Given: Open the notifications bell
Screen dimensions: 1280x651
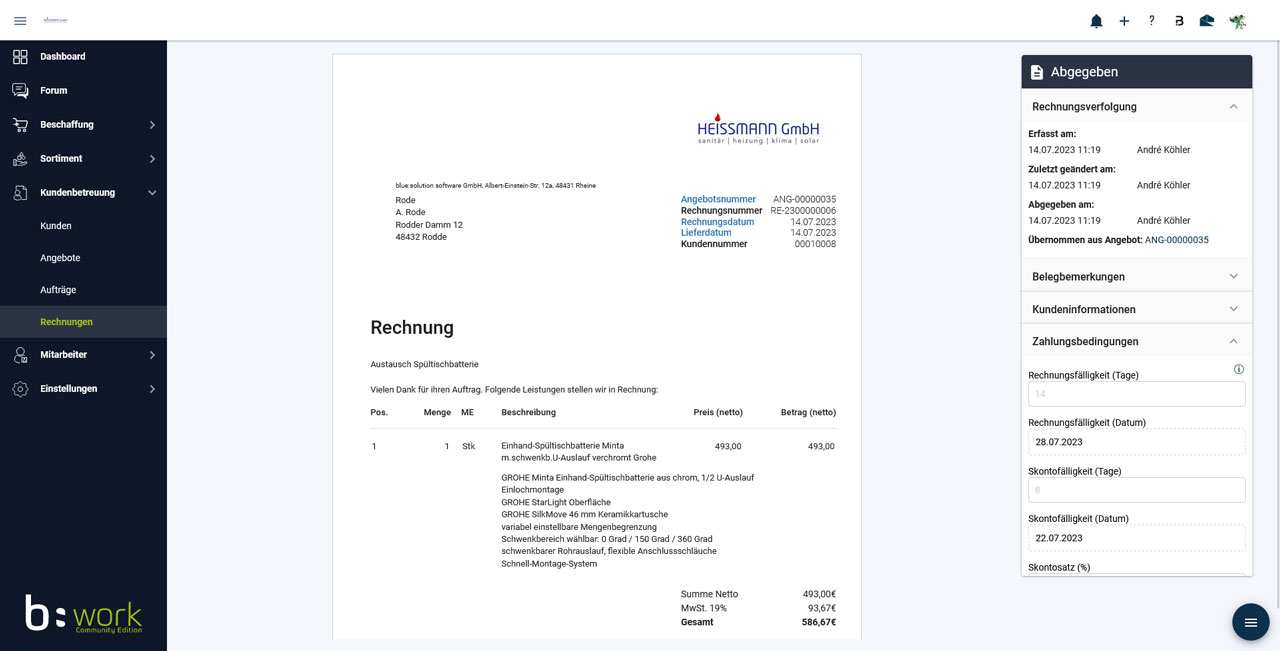Looking at the screenshot, I should pos(1096,21).
